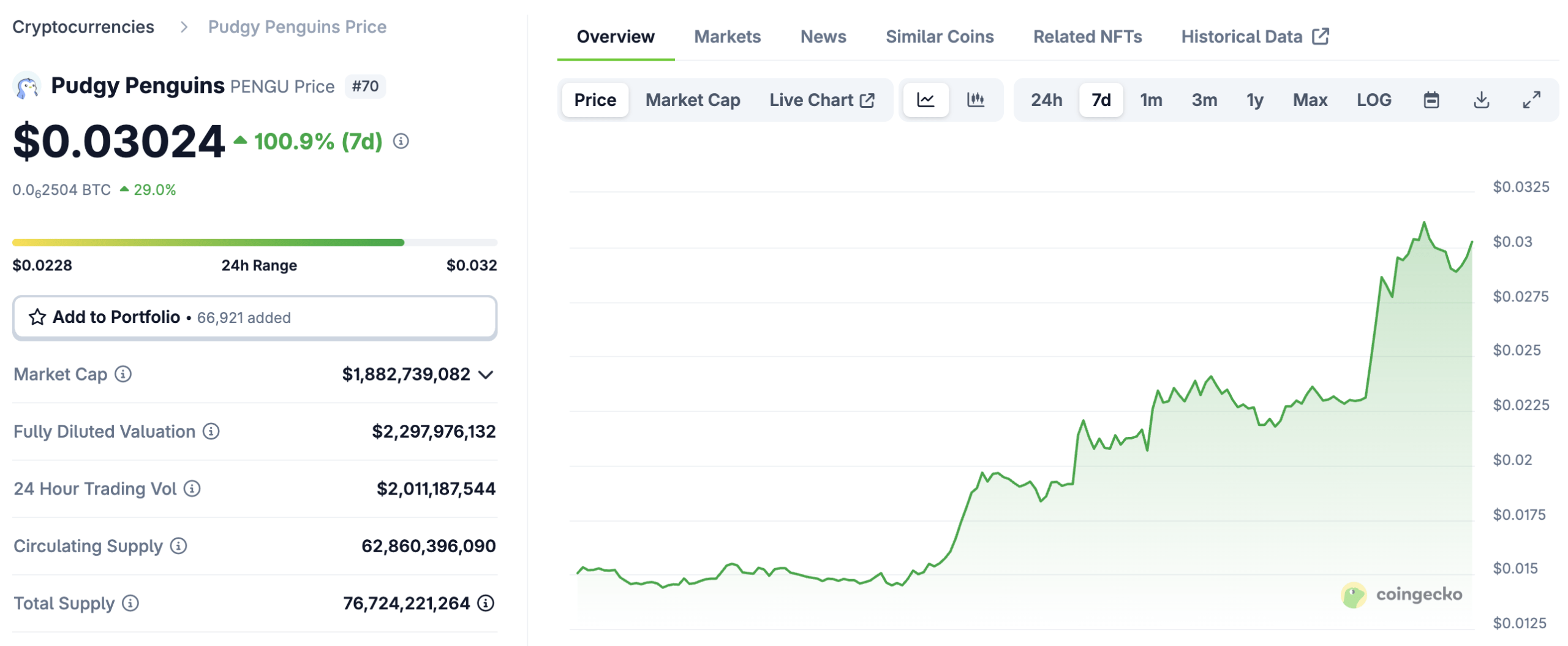
Task: Open the News tab
Action: tap(823, 37)
